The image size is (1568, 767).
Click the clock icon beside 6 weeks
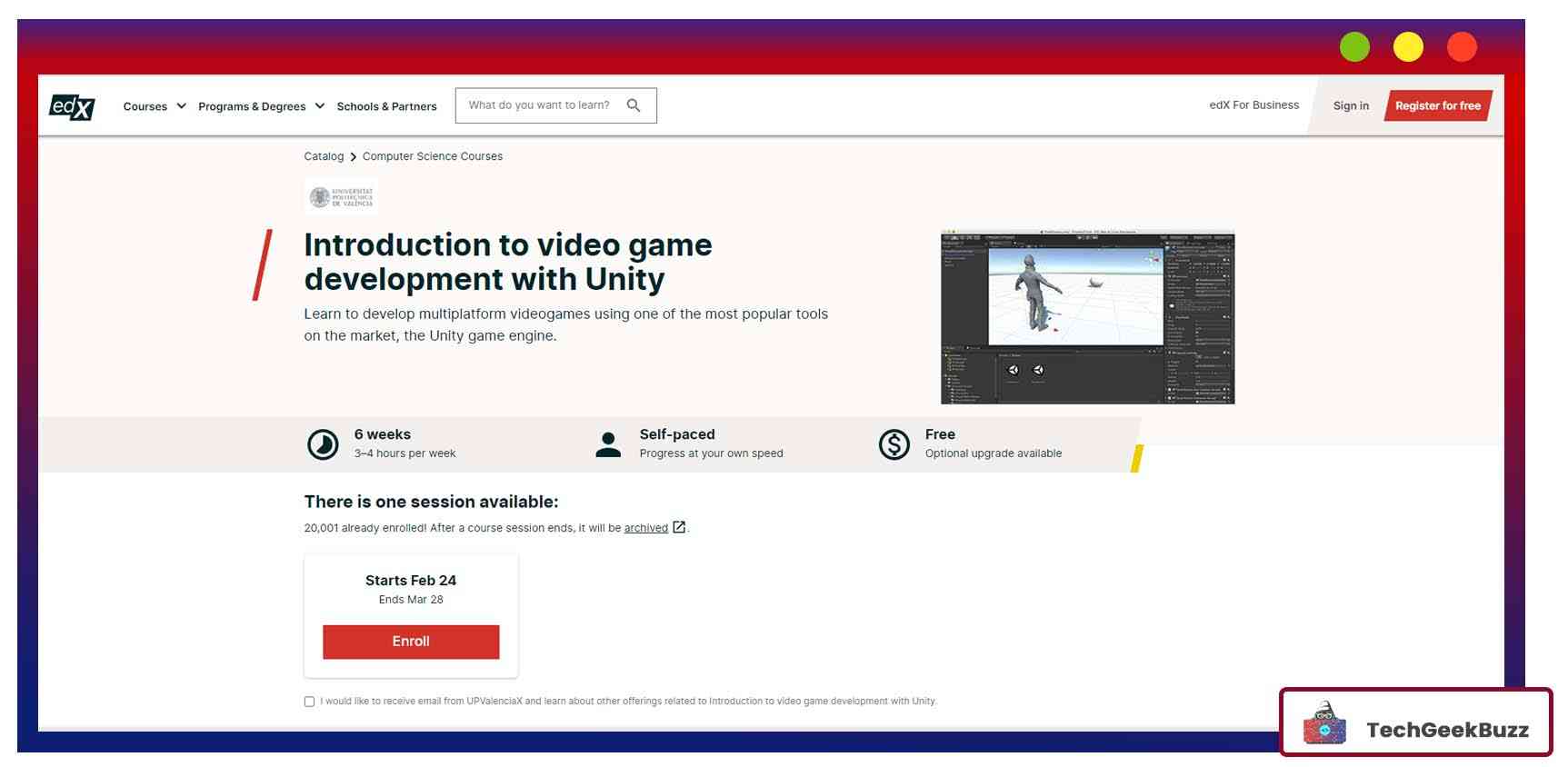(x=323, y=444)
